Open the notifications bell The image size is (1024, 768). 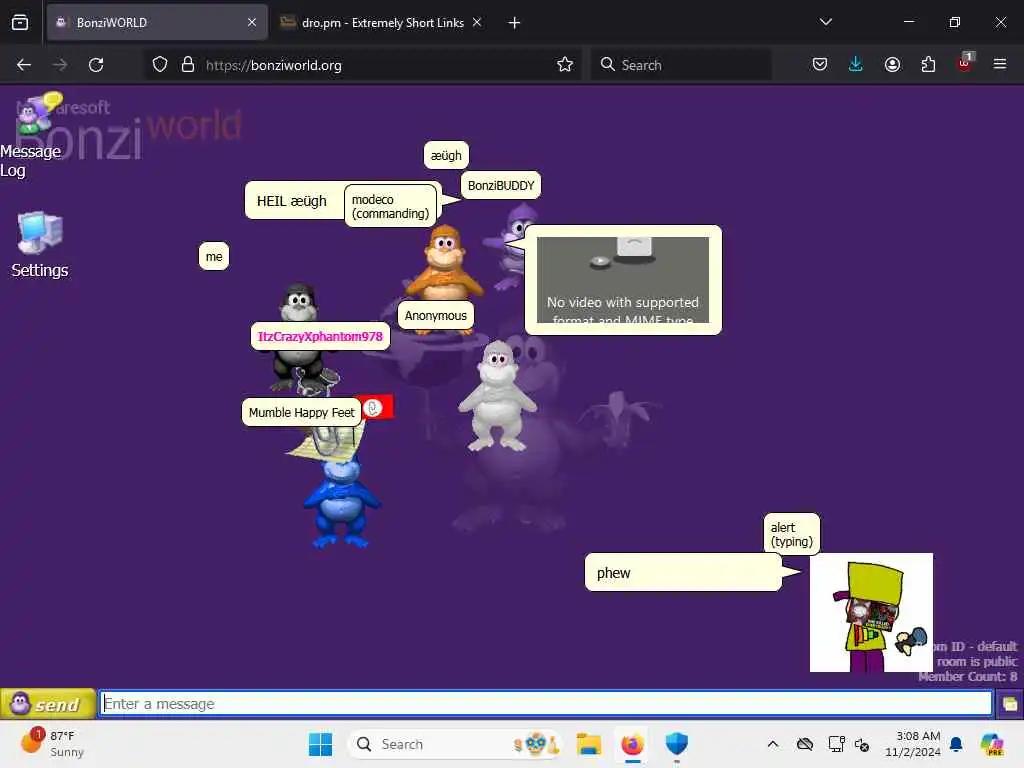tap(956, 744)
